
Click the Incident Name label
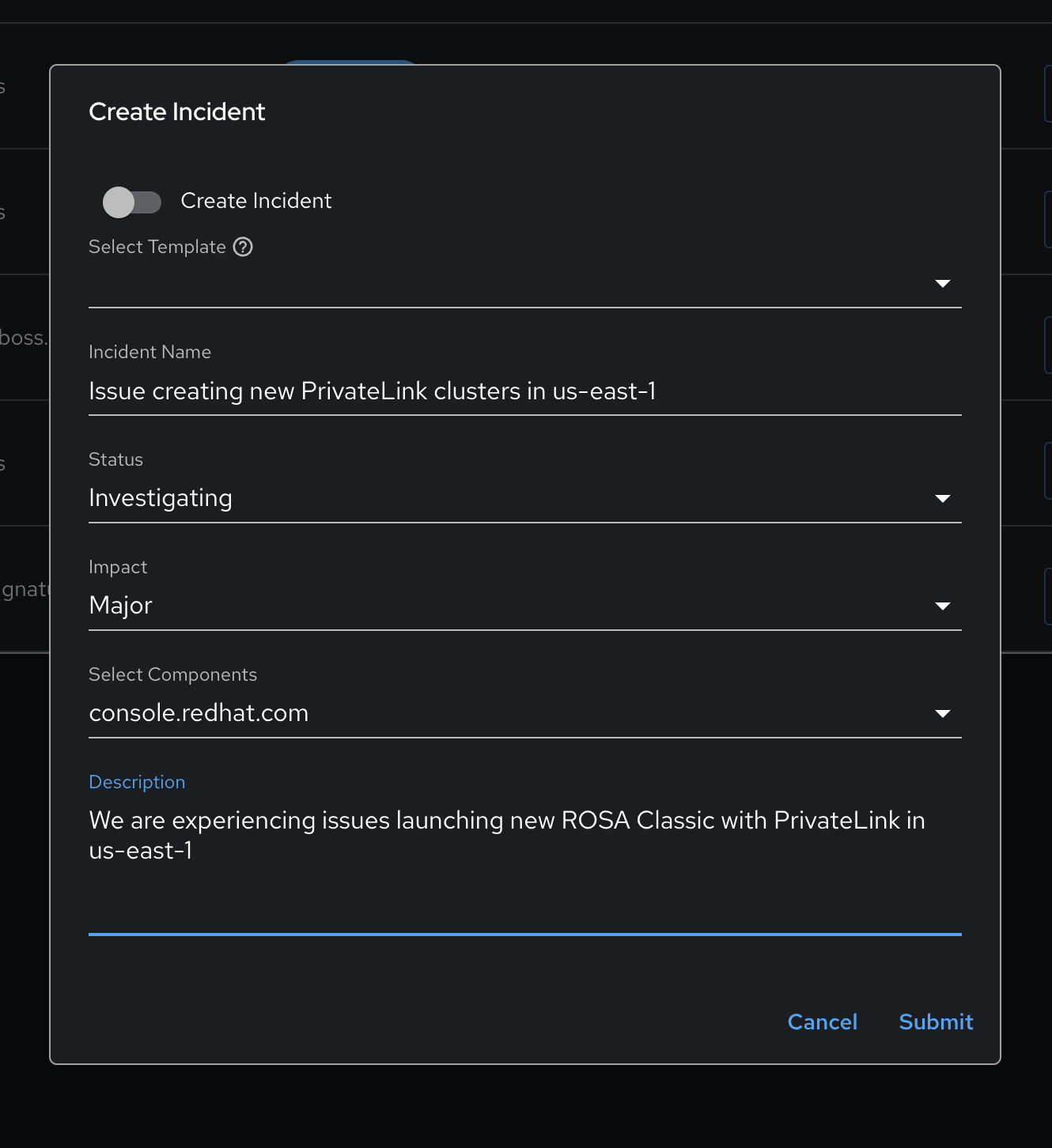click(x=149, y=352)
